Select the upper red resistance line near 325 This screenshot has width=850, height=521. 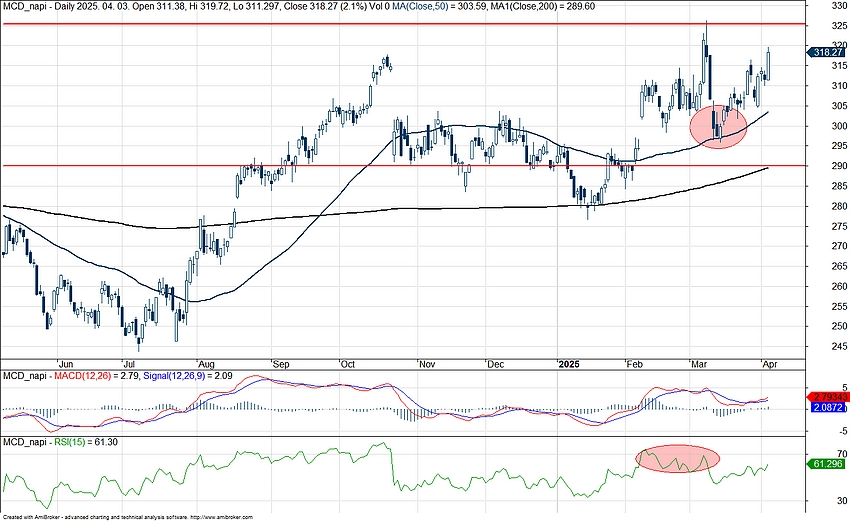pos(400,24)
